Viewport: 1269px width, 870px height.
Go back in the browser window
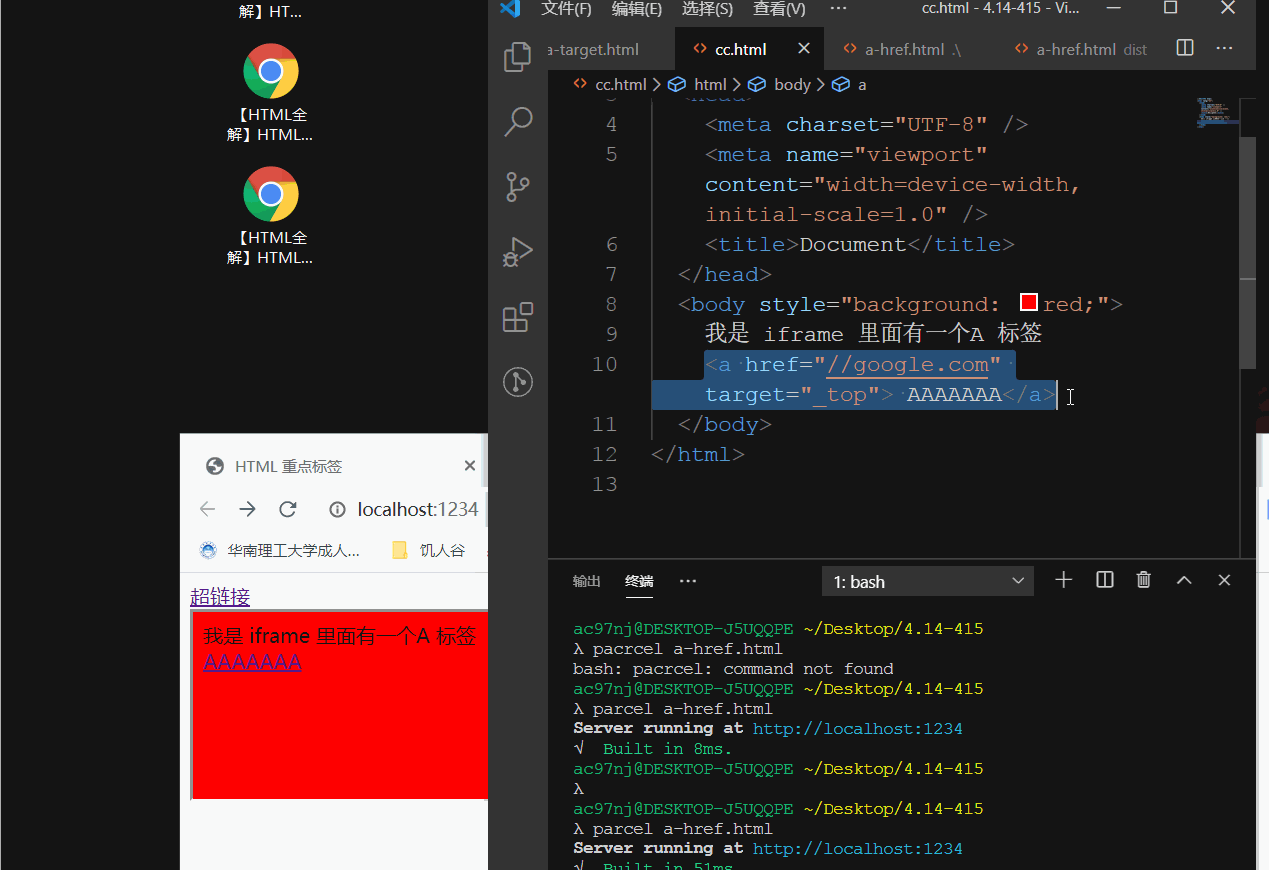(207, 509)
